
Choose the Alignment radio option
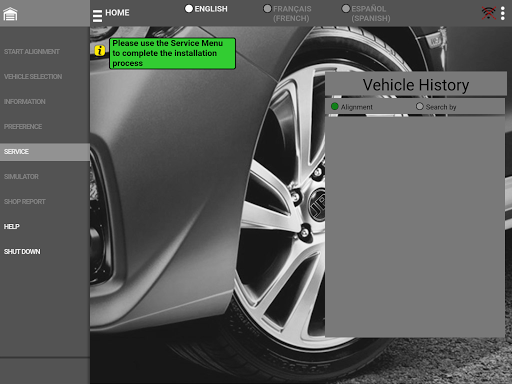[x=335, y=107]
